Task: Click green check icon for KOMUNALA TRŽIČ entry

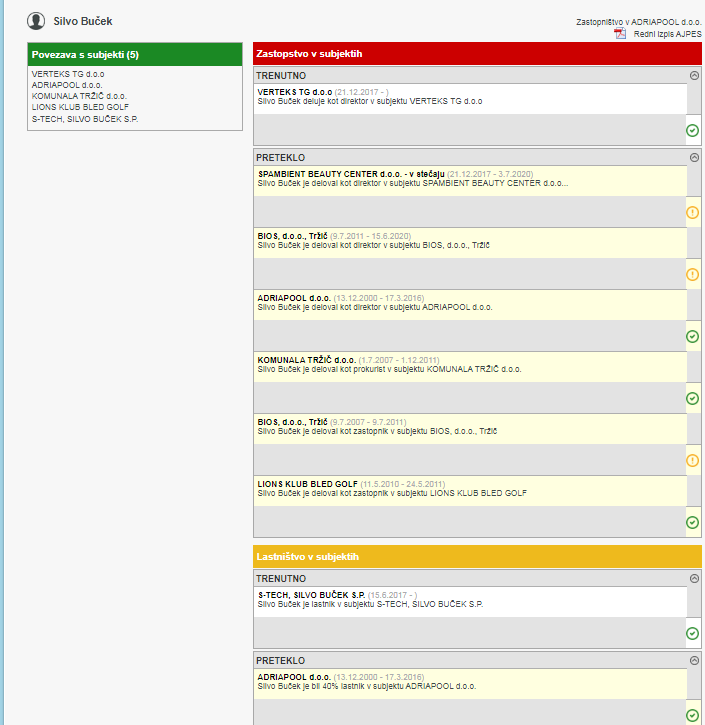Action: [x=692, y=398]
